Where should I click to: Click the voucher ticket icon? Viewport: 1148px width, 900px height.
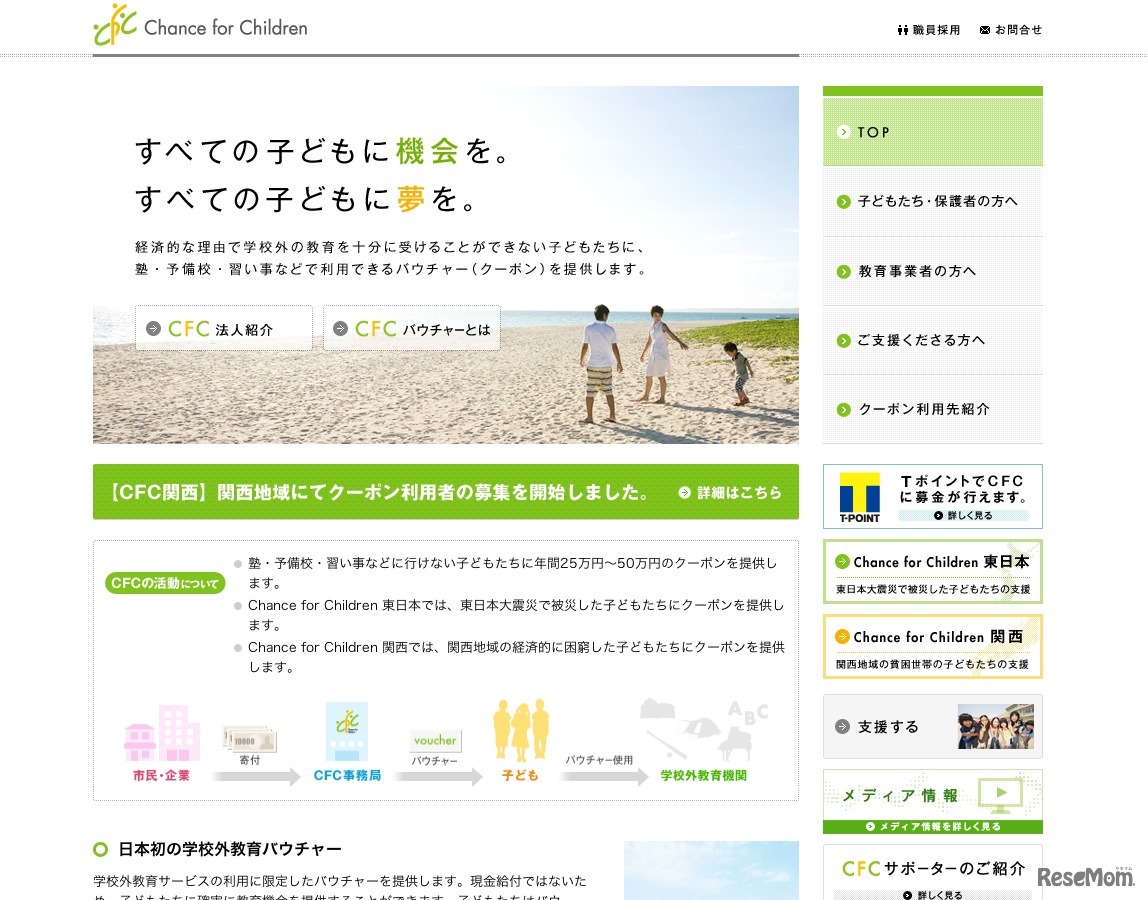[x=435, y=740]
